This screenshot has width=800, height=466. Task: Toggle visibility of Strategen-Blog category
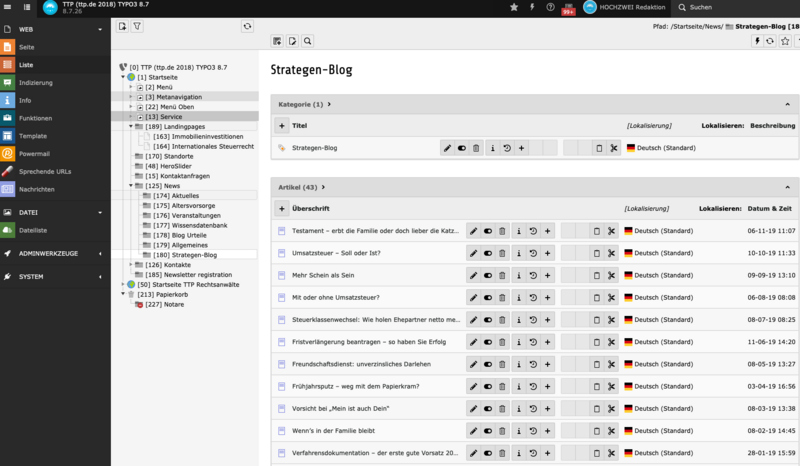pyautogui.click(x=462, y=148)
